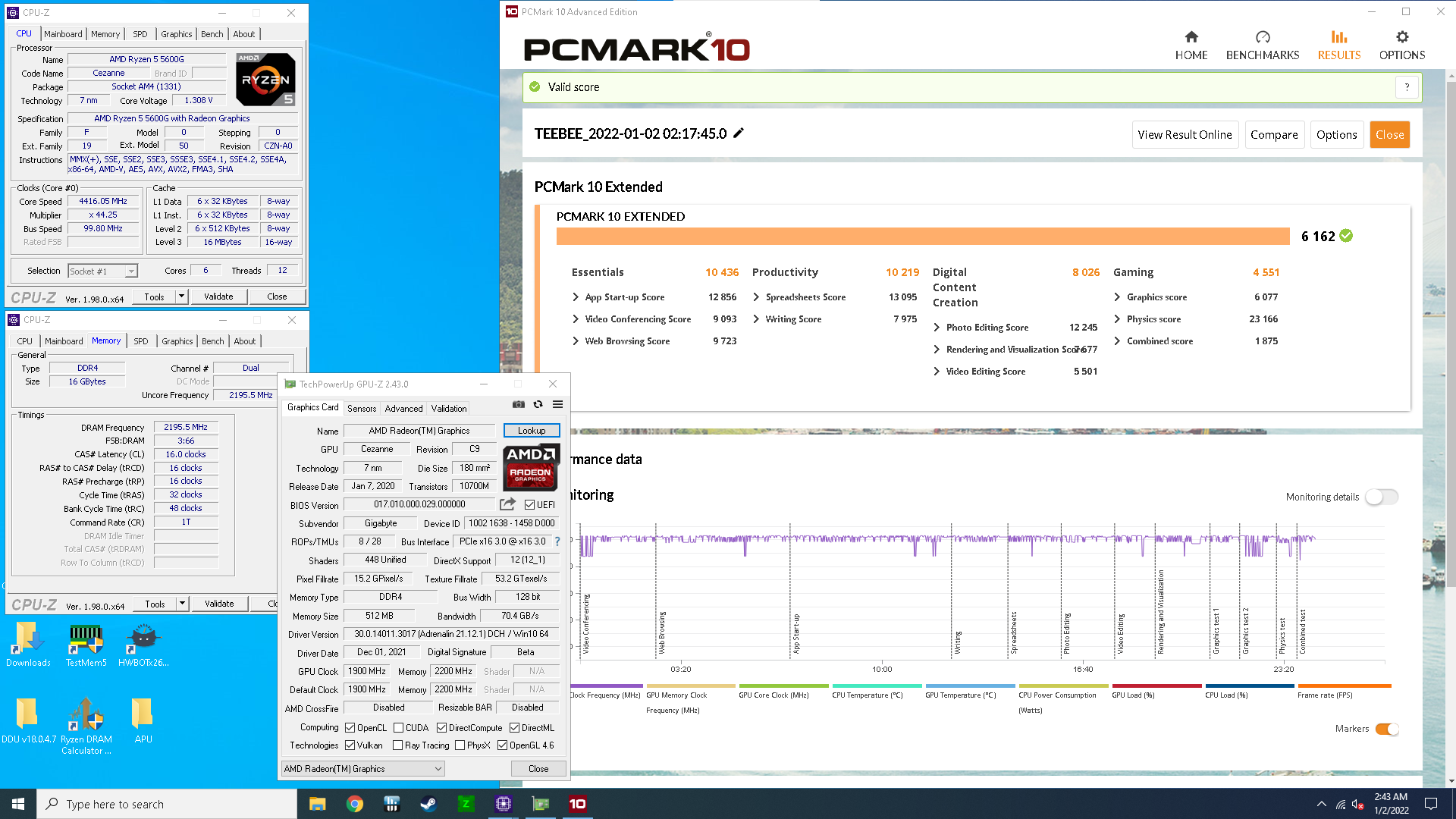The width and height of the screenshot is (1456, 819).
Task: Click the Compare button
Action: (x=1274, y=135)
